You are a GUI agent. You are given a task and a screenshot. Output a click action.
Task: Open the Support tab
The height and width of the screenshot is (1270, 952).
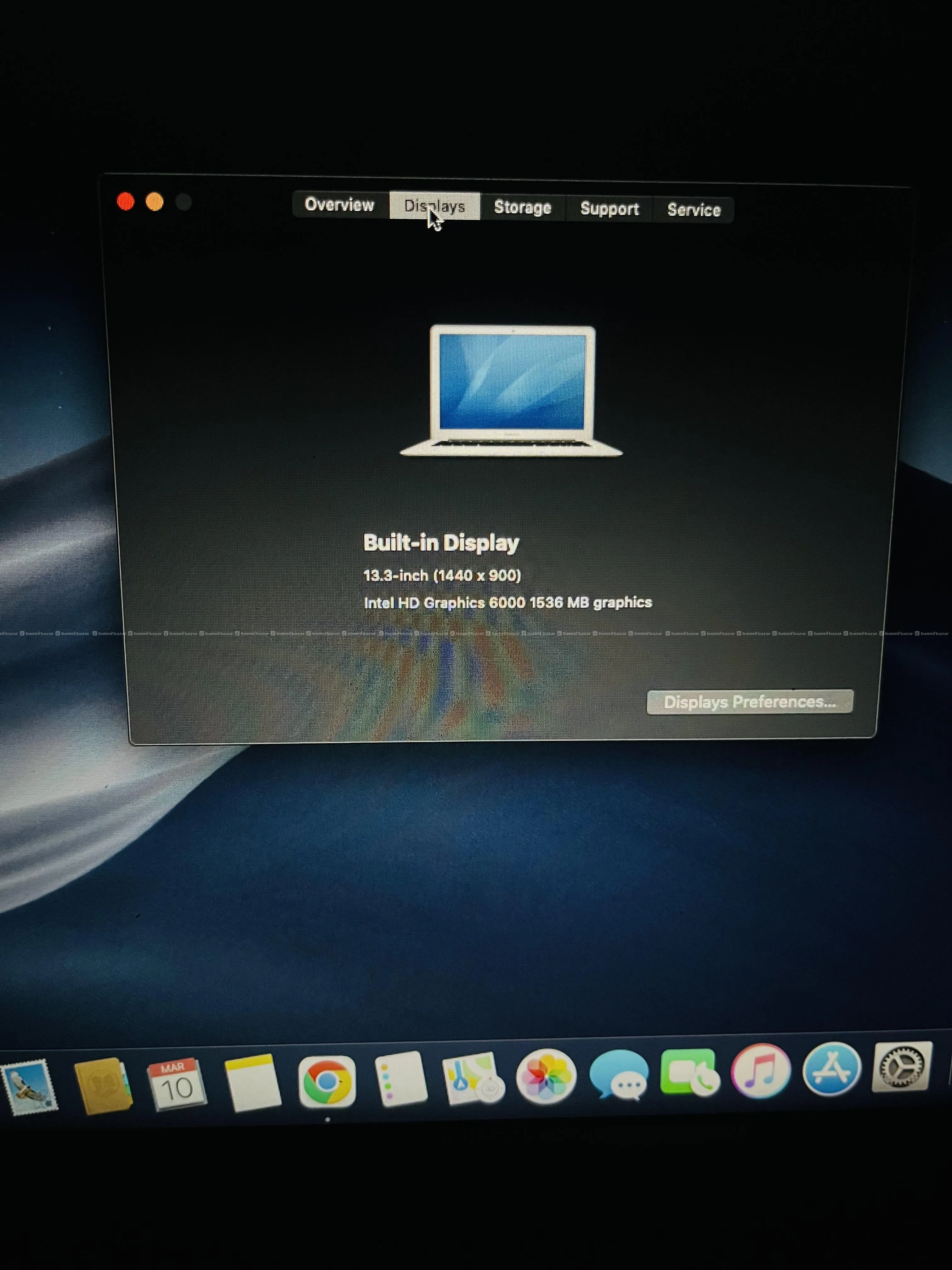609,209
